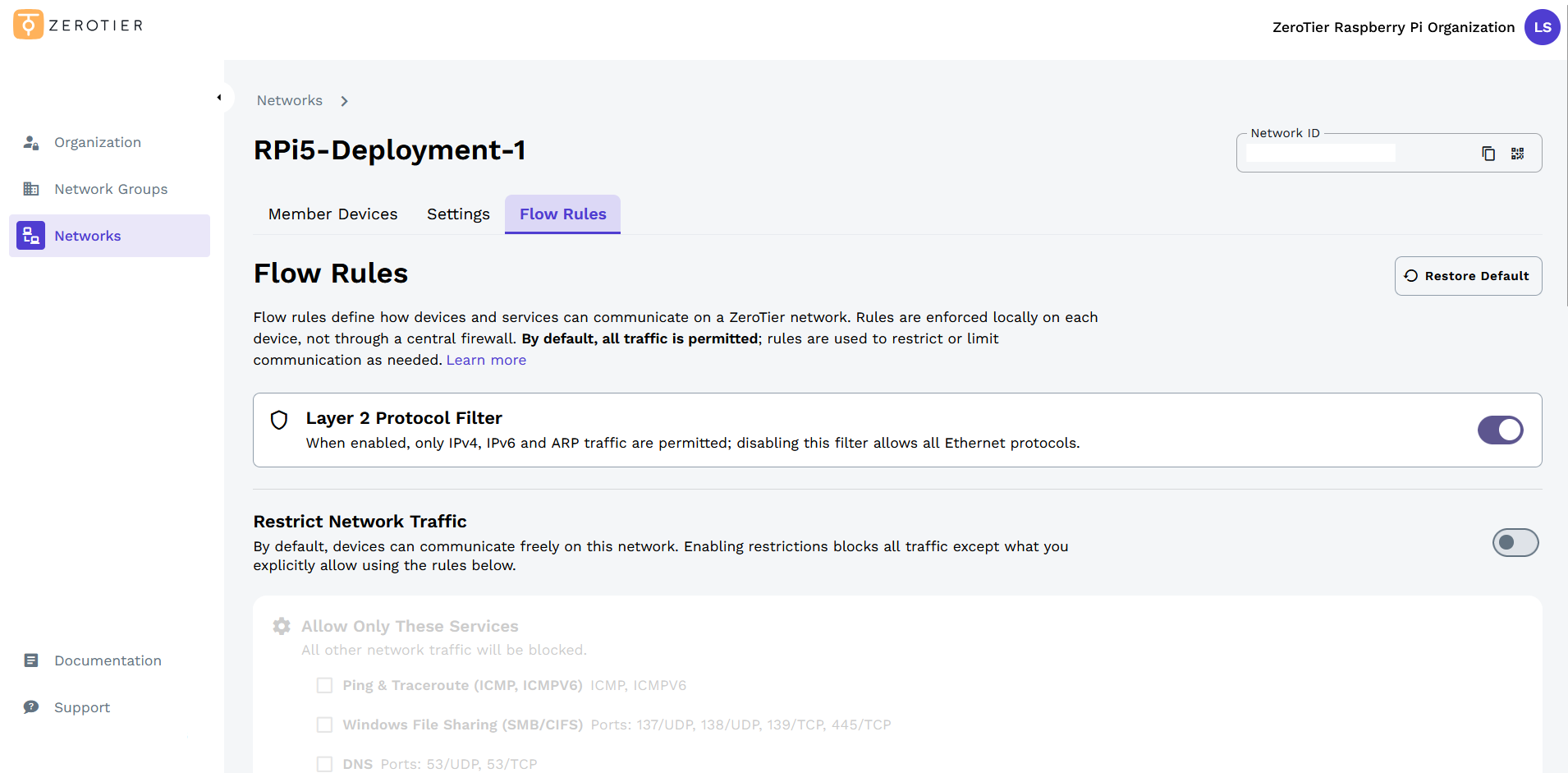The height and width of the screenshot is (773, 1568).
Task: Collapse the left sidebar panel
Action: 220,97
